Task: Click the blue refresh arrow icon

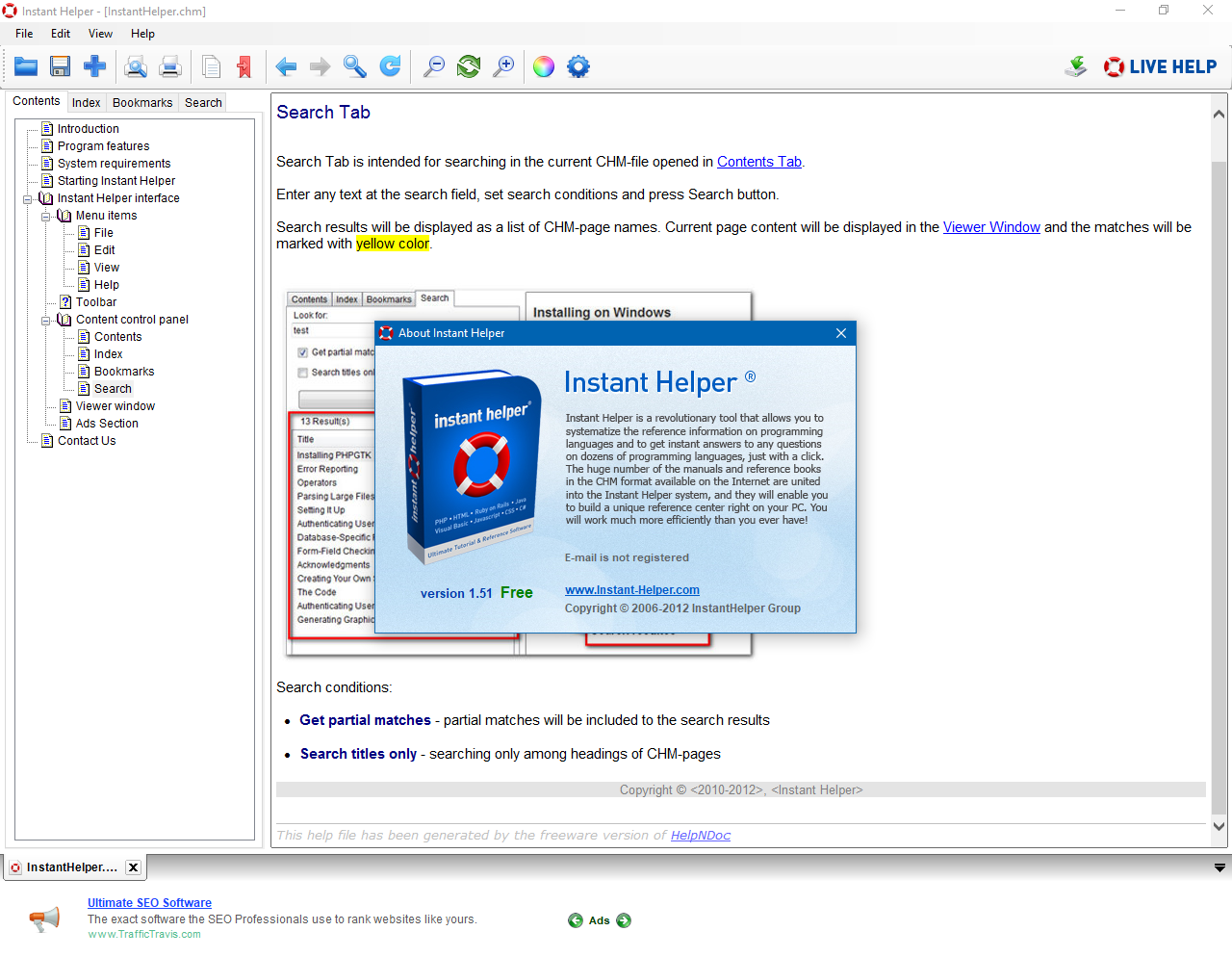Action: click(x=390, y=66)
